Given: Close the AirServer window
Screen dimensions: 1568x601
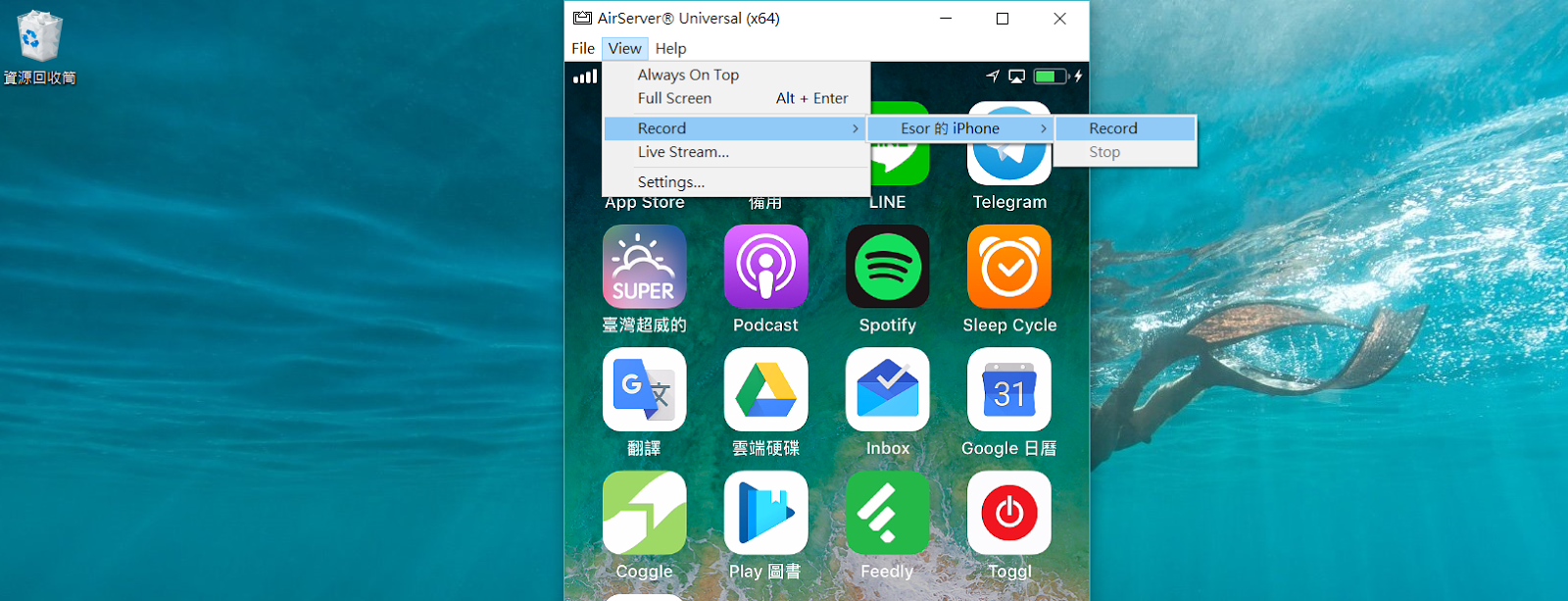Looking at the screenshot, I should point(1059,19).
